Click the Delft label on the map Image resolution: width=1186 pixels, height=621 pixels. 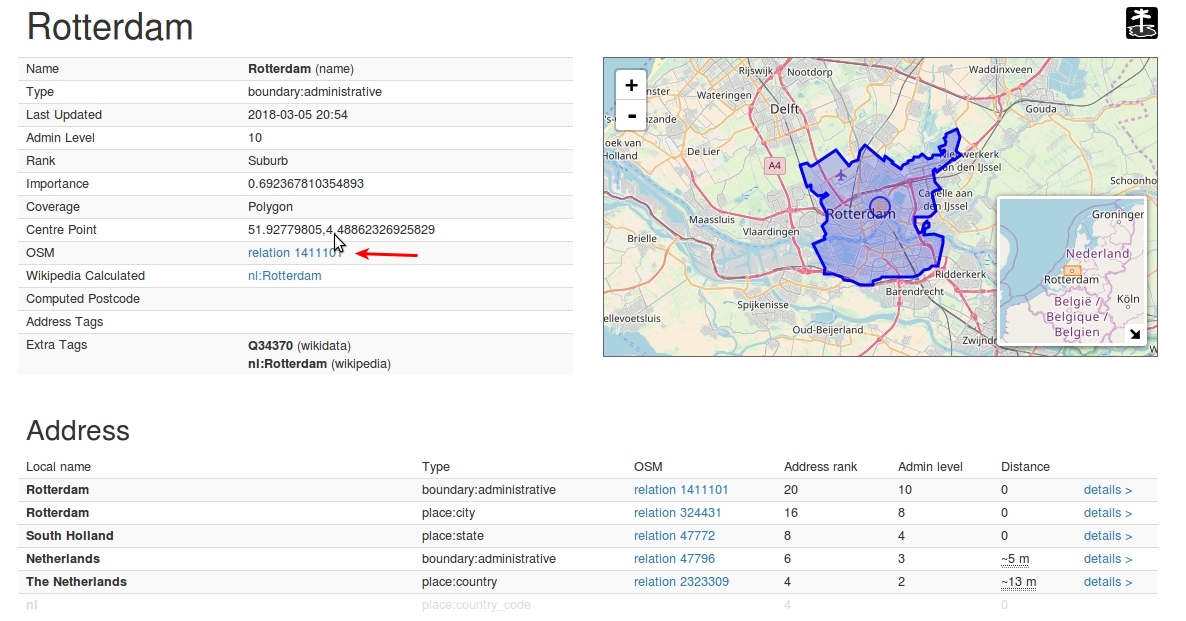point(784,108)
